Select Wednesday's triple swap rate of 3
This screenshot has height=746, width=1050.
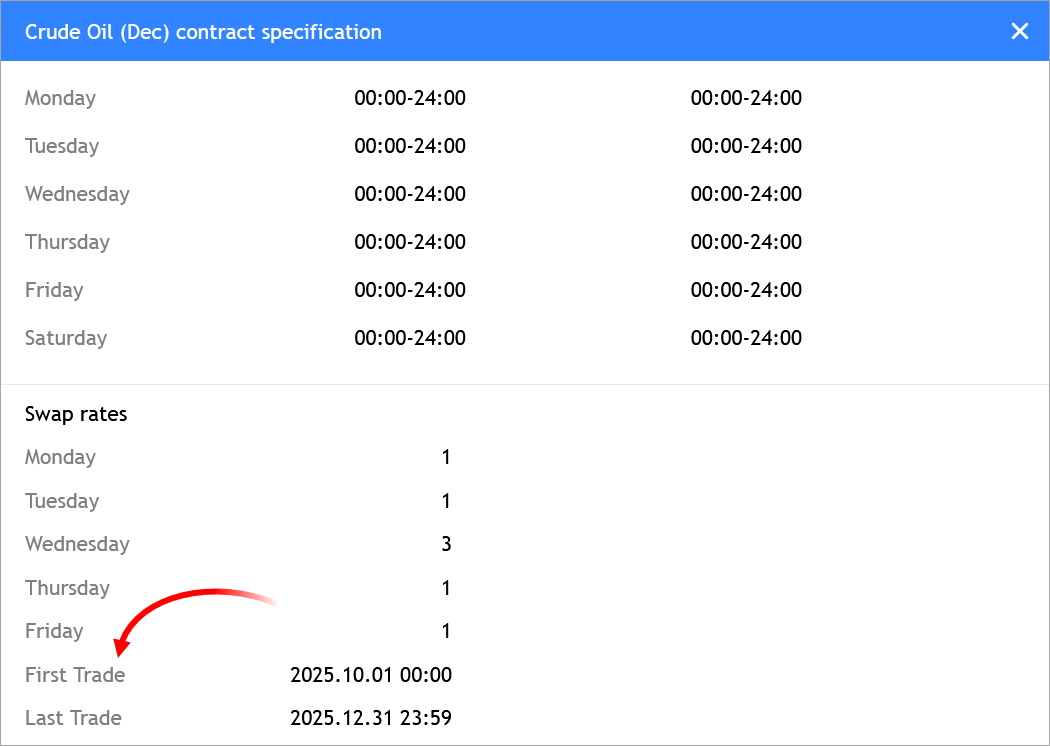coord(446,544)
